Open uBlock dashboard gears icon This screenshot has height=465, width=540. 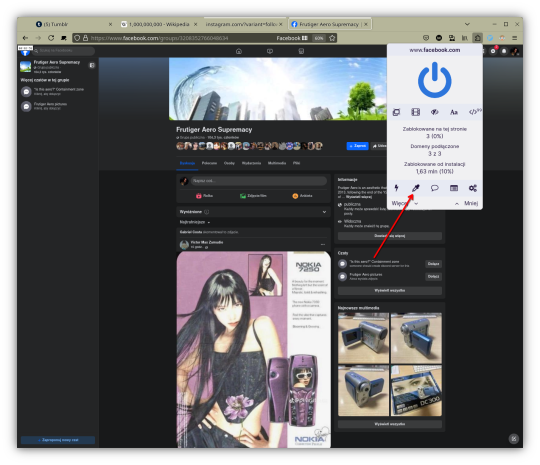tap(473, 188)
